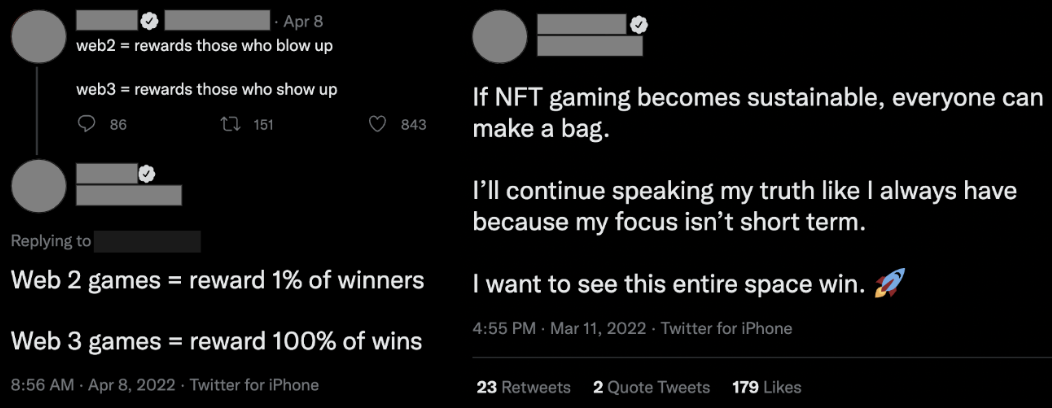The image size is (1052, 408).
Task: Click the reply icon showing 86 replies
Action: point(87,124)
